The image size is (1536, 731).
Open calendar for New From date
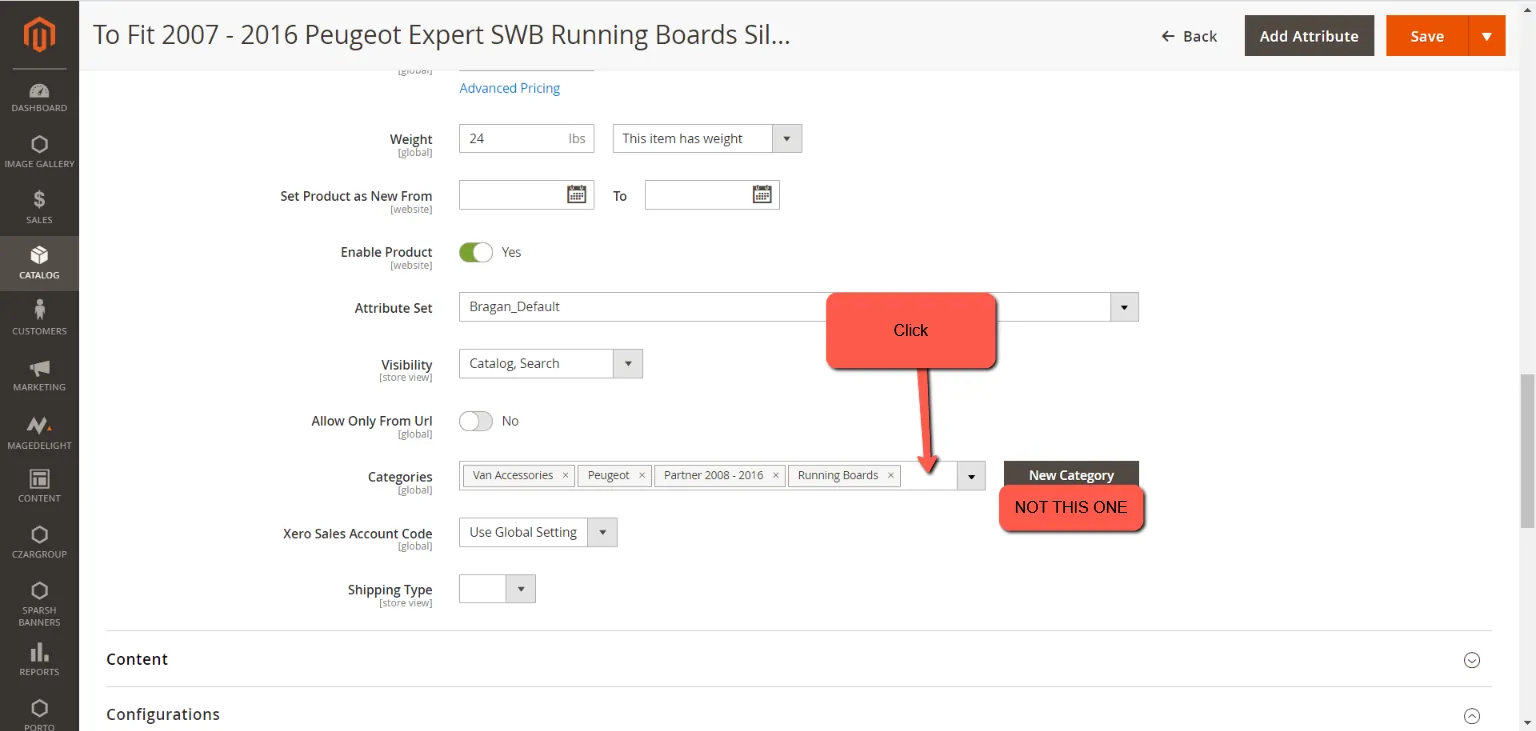pyautogui.click(x=576, y=194)
